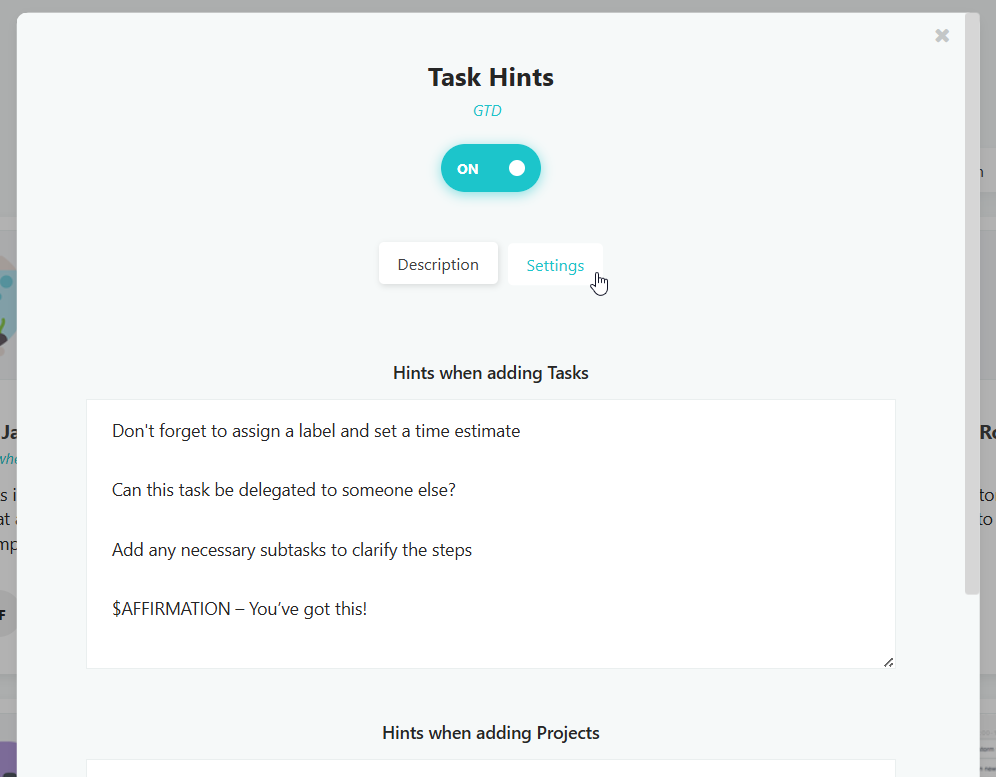Image resolution: width=996 pixels, height=777 pixels.
Task: Turn off the Task Hints ON toggle
Action: coord(491,168)
